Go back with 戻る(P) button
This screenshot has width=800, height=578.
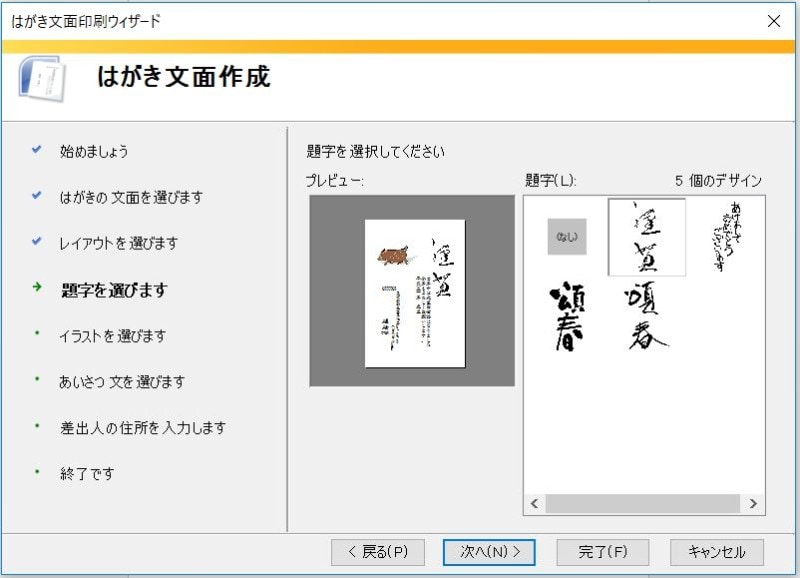[x=378, y=552]
